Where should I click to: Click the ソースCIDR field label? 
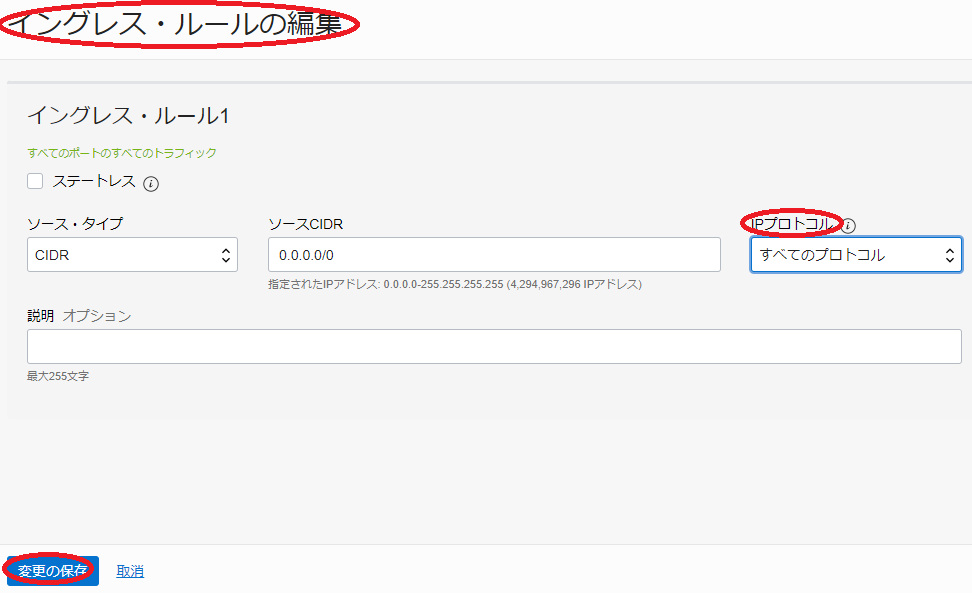[305, 224]
